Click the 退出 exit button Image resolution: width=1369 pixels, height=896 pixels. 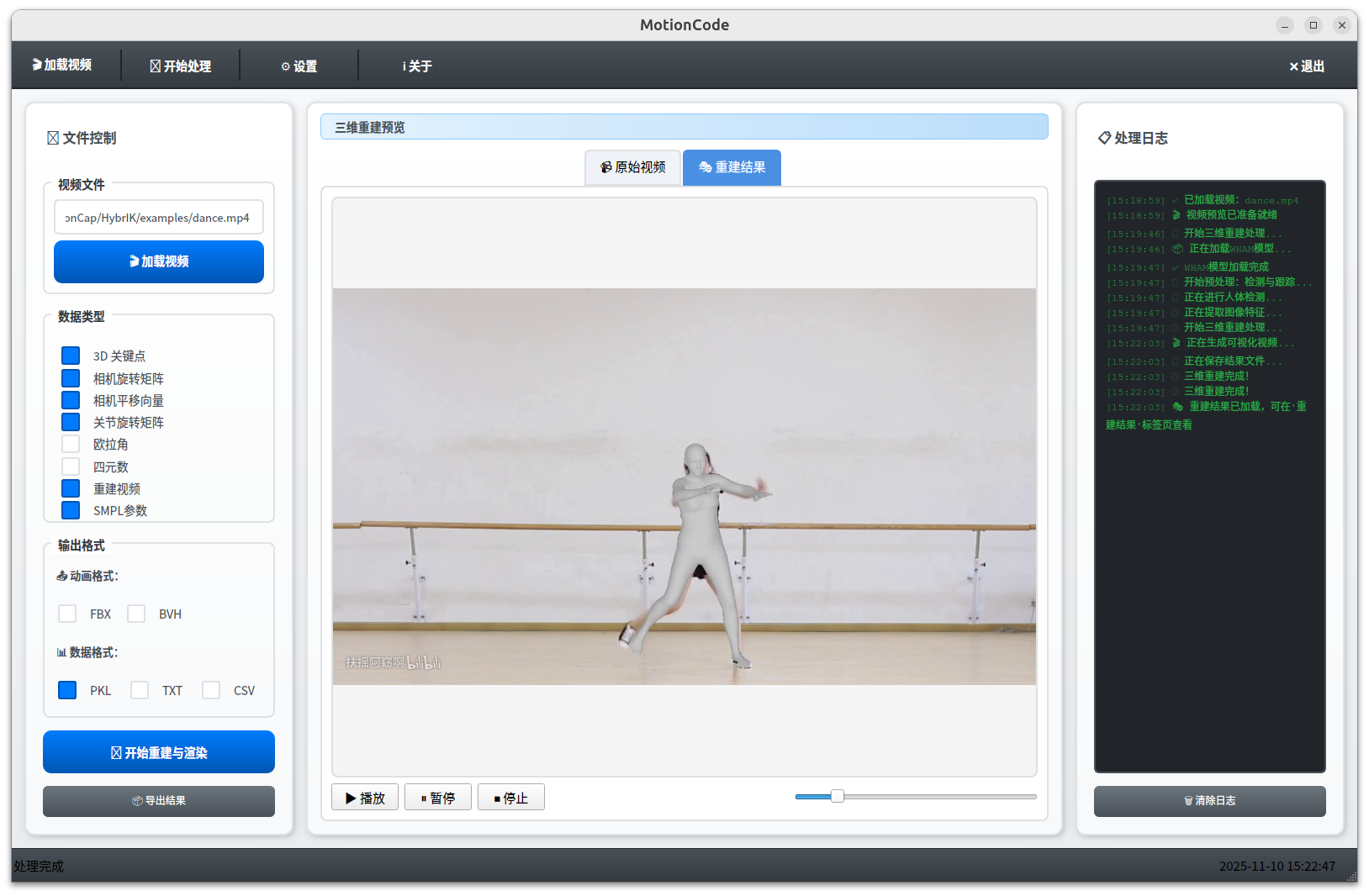pos(1307,66)
